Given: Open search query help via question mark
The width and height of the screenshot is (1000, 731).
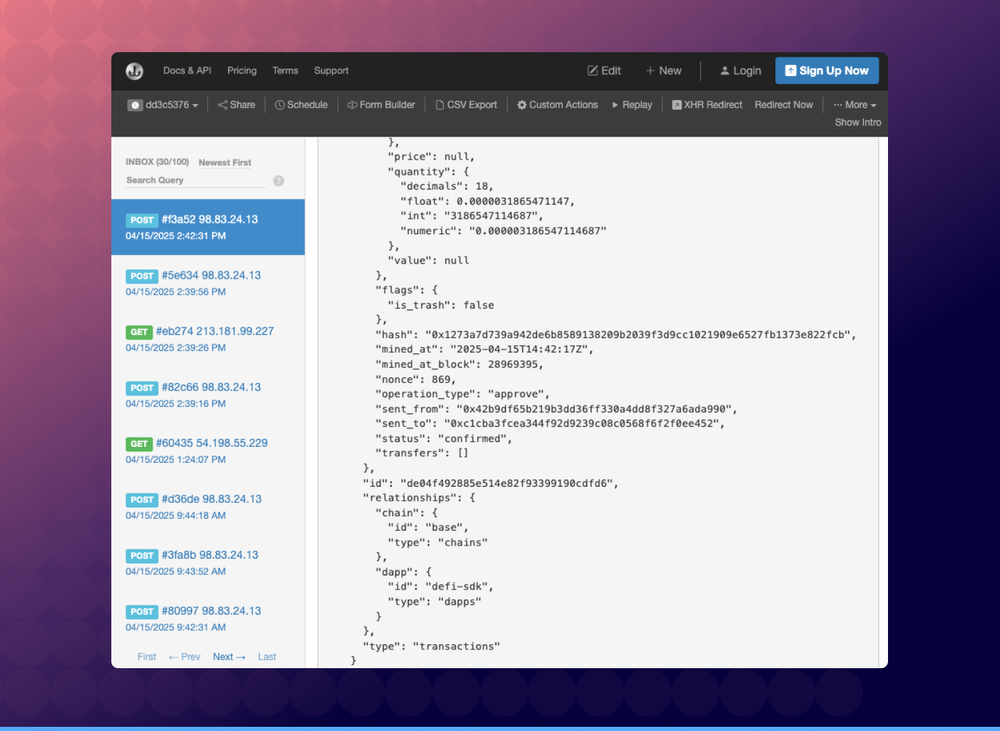Looking at the screenshot, I should pyautogui.click(x=278, y=181).
